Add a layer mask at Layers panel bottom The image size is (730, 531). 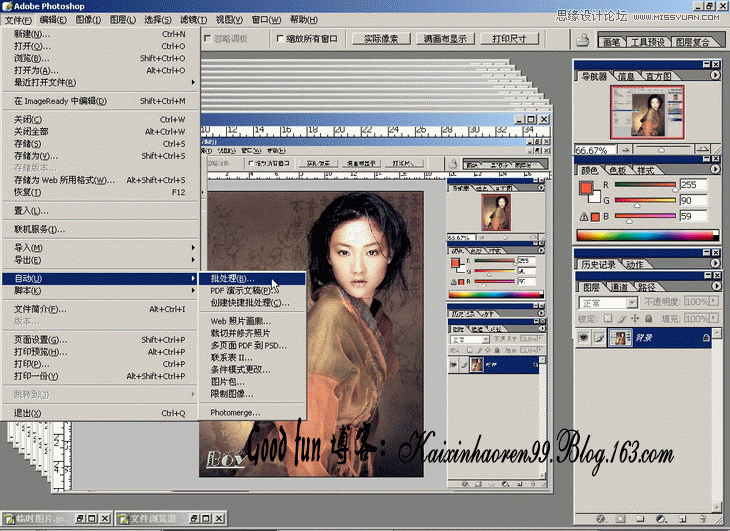(620, 518)
